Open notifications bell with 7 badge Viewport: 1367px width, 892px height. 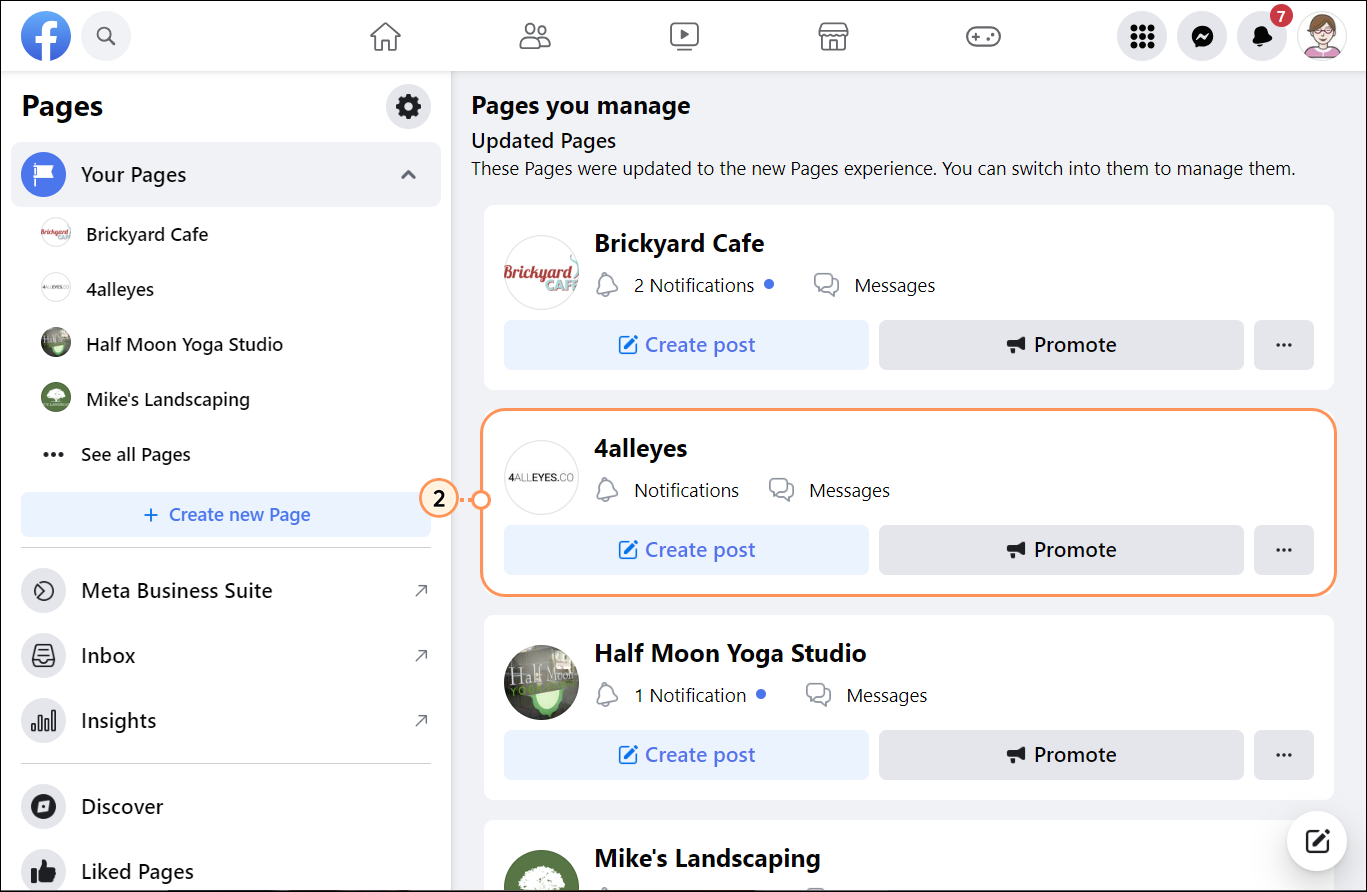[x=1262, y=37]
